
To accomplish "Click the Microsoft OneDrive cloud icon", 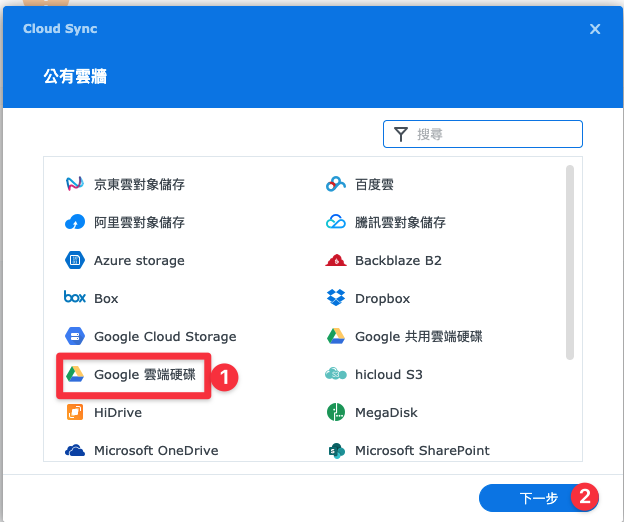I will point(74,450).
